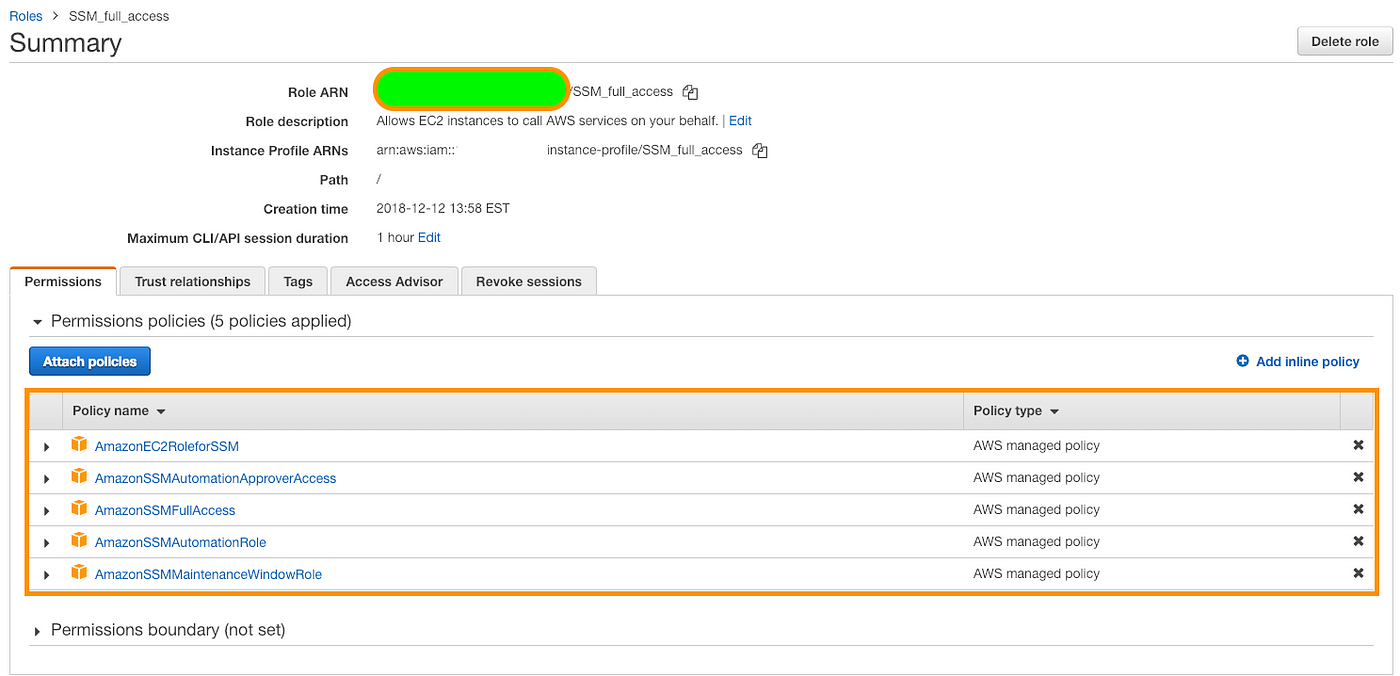Expand the AmazonSSMFullAccess policy row
This screenshot has width=1400, height=676.
(46, 511)
